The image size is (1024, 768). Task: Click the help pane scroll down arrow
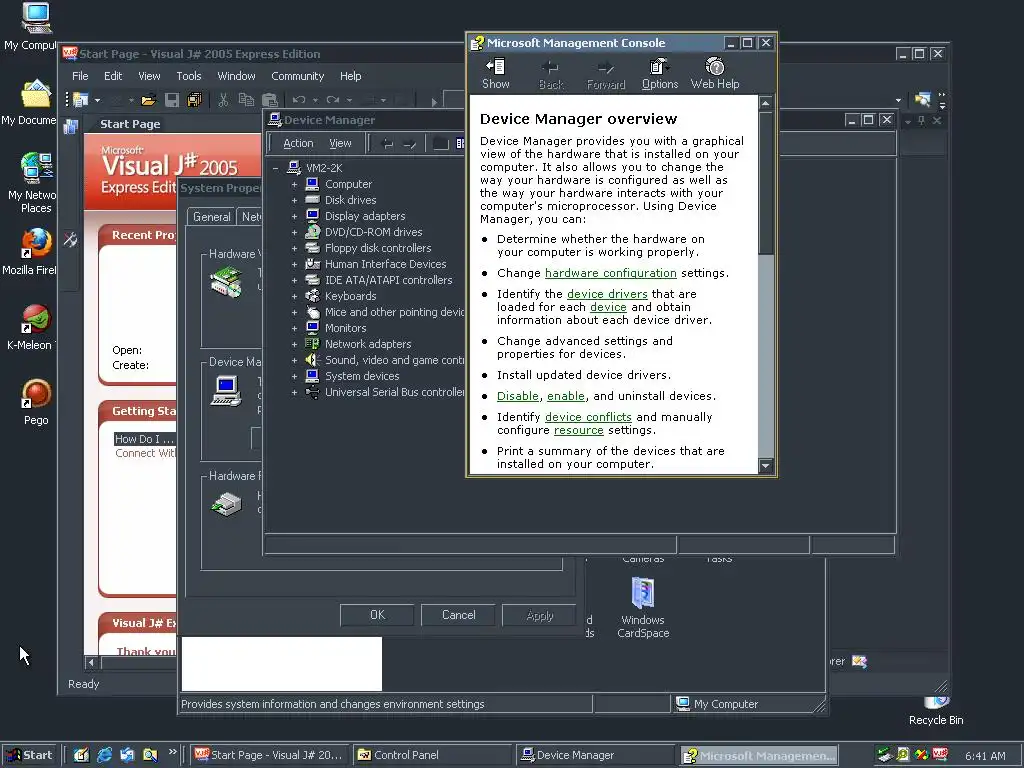click(x=766, y=466)
